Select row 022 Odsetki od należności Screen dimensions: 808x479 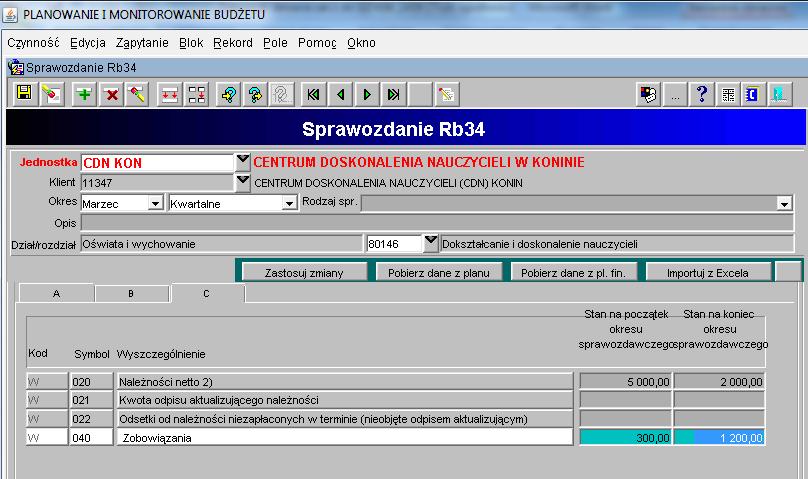[x=345, y=419]
